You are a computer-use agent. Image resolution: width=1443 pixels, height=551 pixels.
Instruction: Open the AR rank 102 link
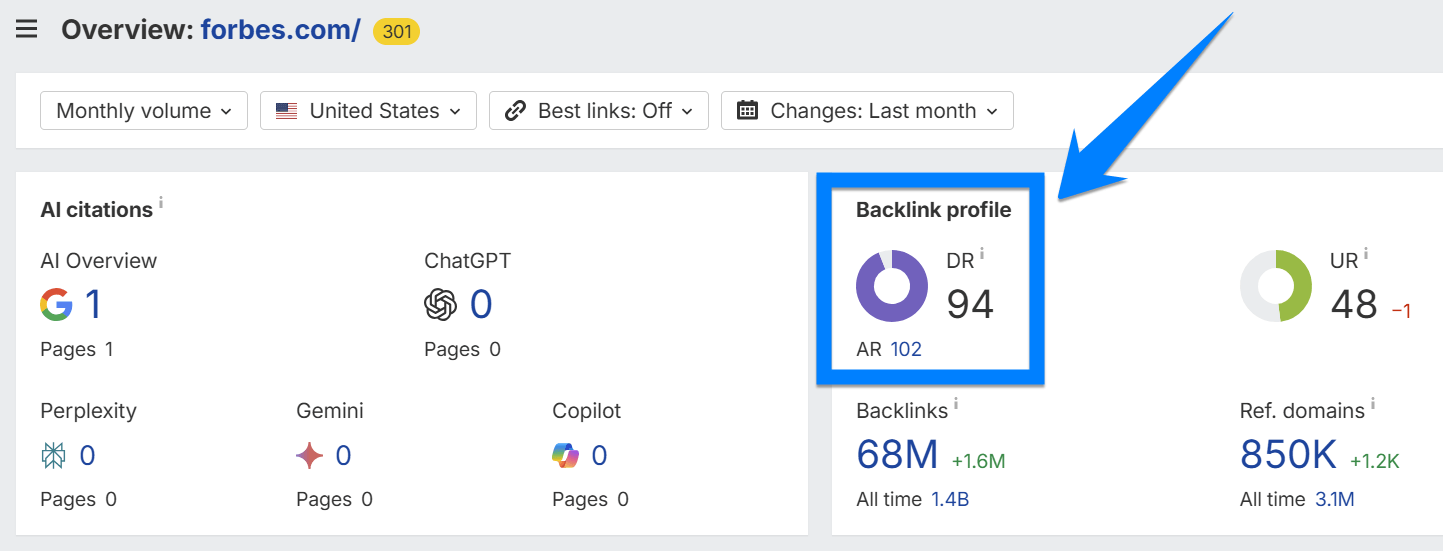point(906,350)
